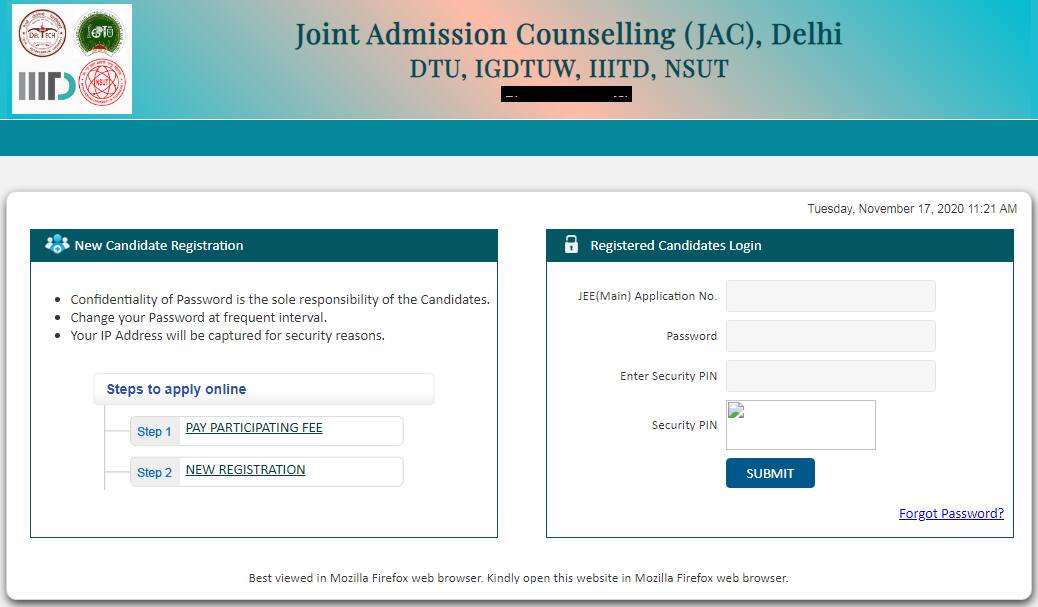Click the Step 1 badge icon
This screenshot has width=1038, height=607.
click(x=155, y=431)
